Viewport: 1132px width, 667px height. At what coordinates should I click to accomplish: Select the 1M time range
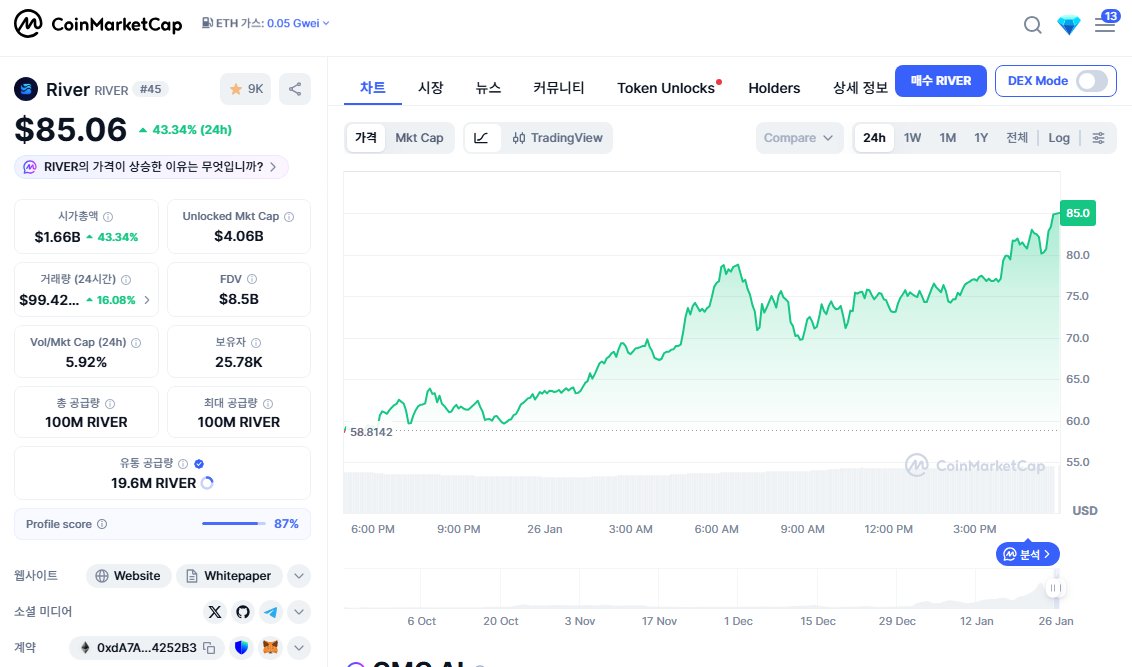click(x=948, y=138)
